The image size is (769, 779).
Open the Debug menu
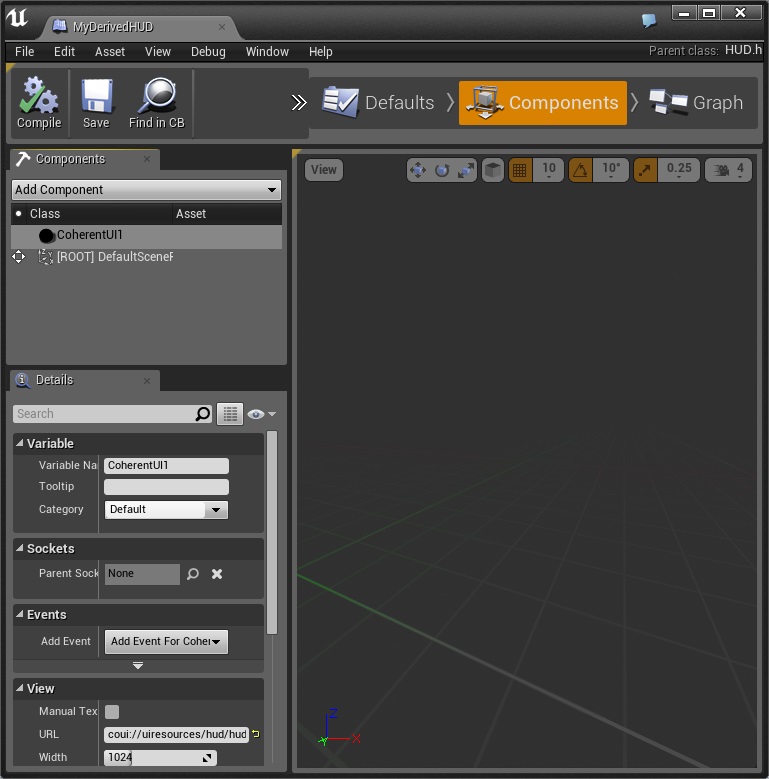208,52
